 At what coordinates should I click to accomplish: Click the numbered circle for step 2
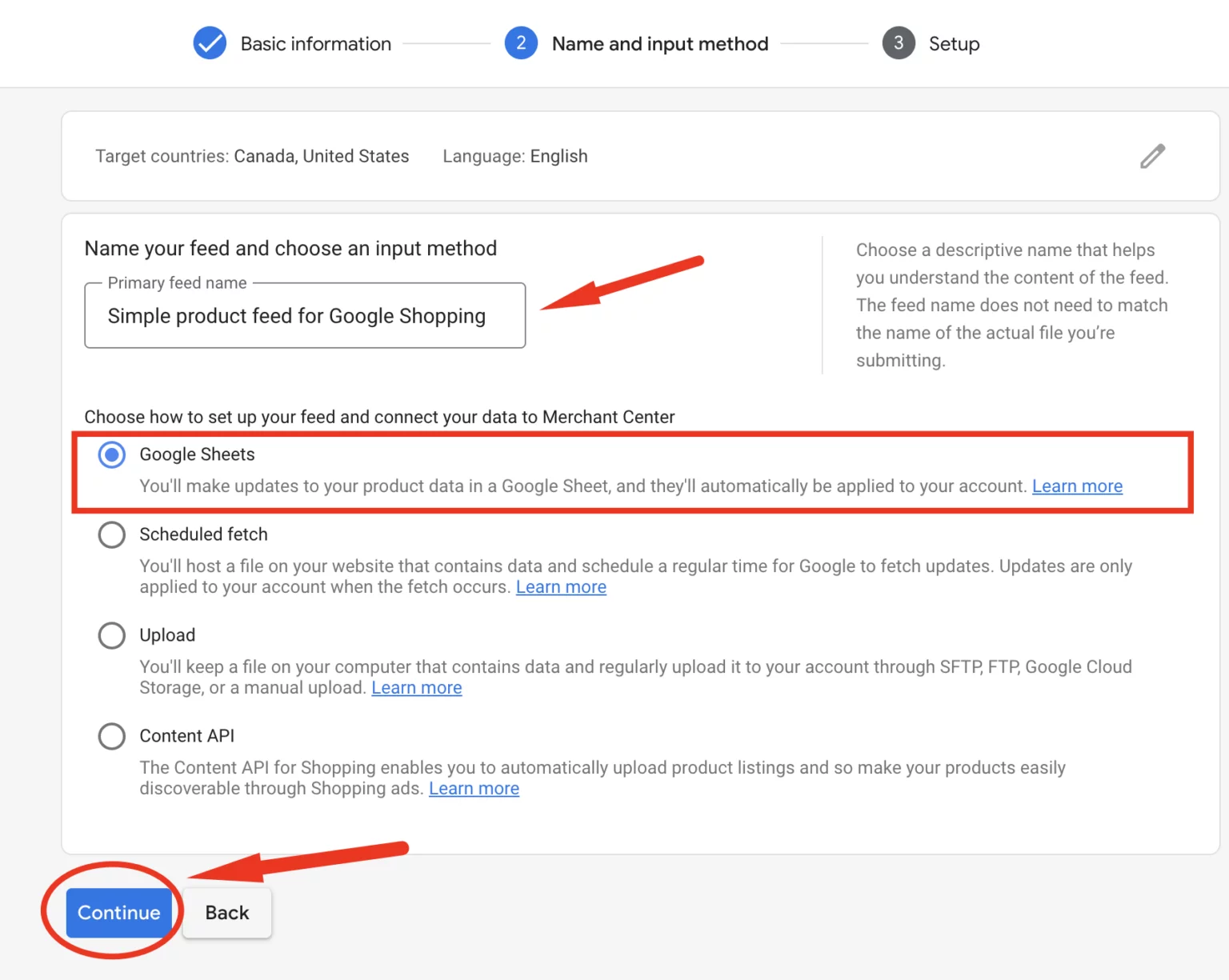522,43
